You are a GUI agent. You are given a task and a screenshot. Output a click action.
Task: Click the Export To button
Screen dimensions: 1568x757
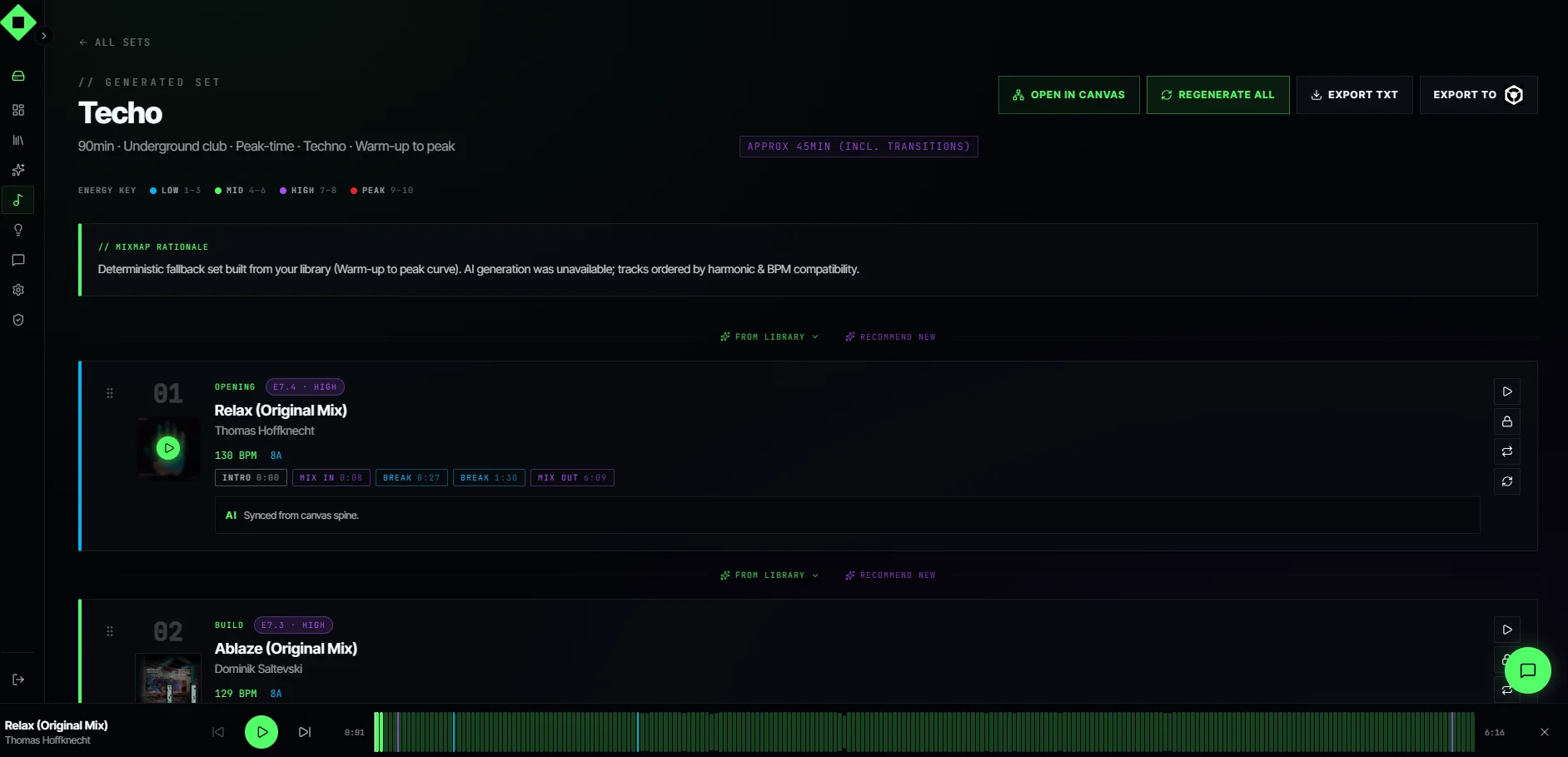pos(1479,95)
